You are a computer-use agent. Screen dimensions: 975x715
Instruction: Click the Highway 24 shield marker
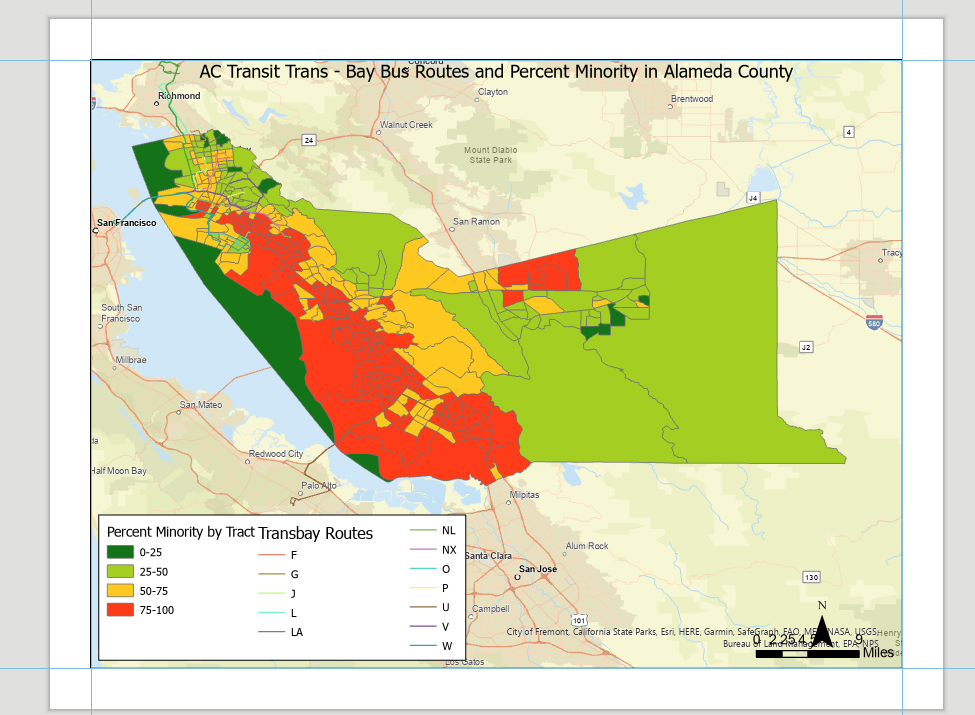[x=309, y=140]
